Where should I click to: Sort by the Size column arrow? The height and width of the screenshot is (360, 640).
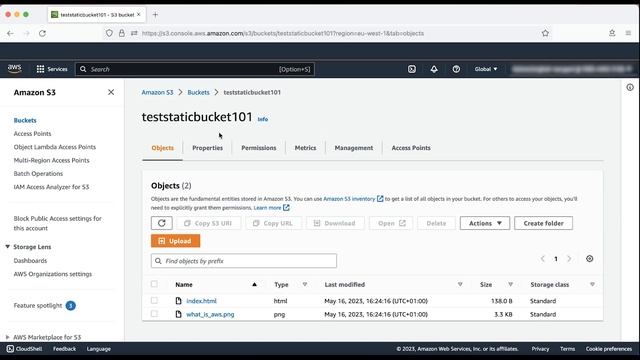coord(510,284)
